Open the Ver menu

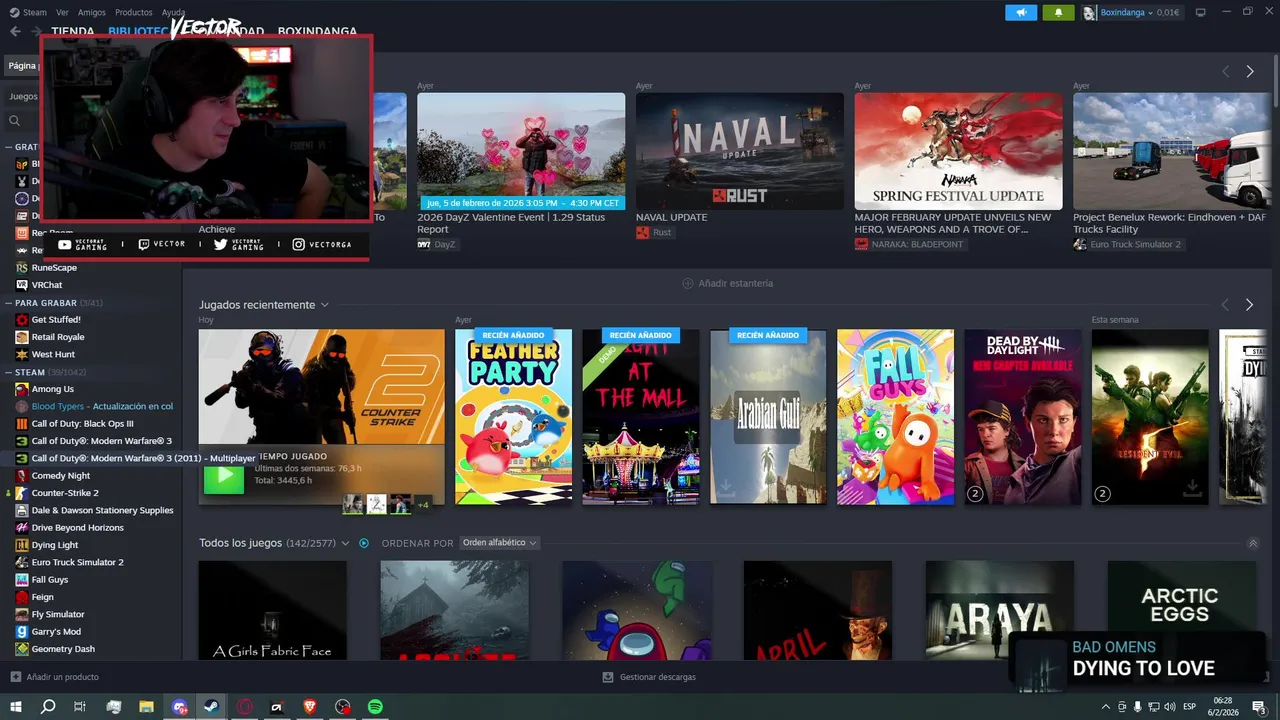coord(63,12)
